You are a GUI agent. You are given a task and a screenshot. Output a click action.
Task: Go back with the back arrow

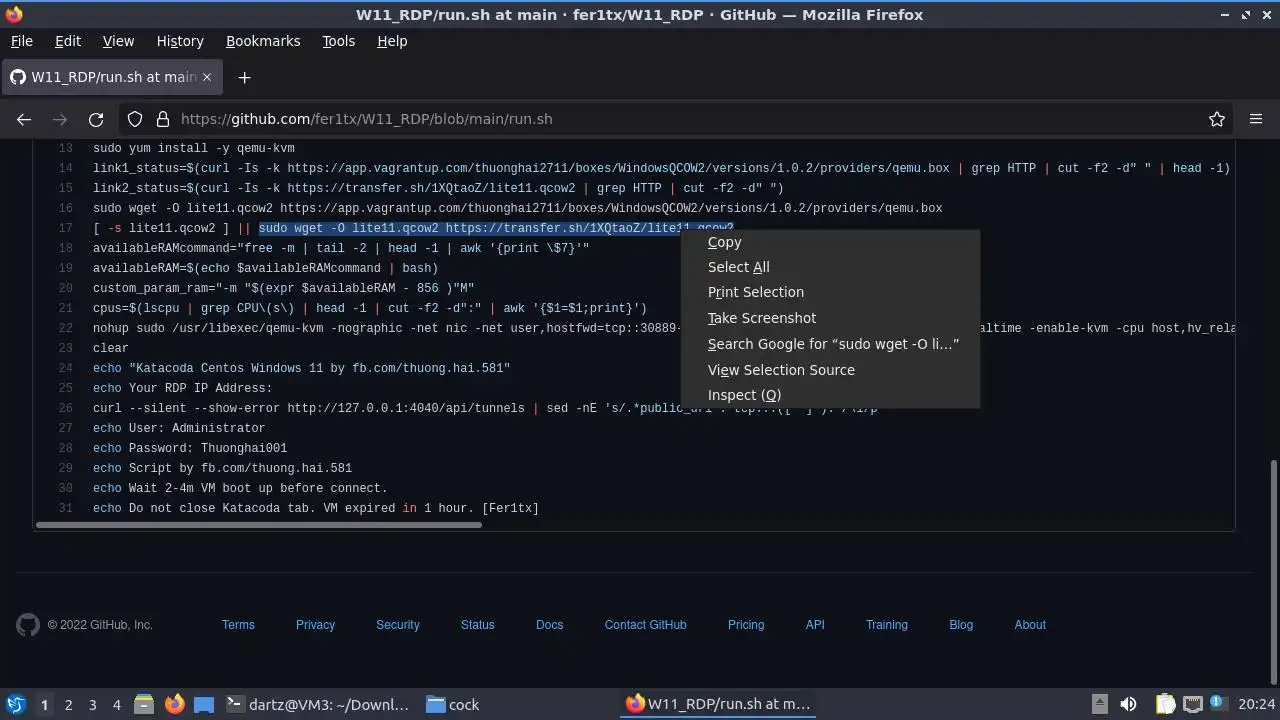pyautogui.click(x=24, y=119)
